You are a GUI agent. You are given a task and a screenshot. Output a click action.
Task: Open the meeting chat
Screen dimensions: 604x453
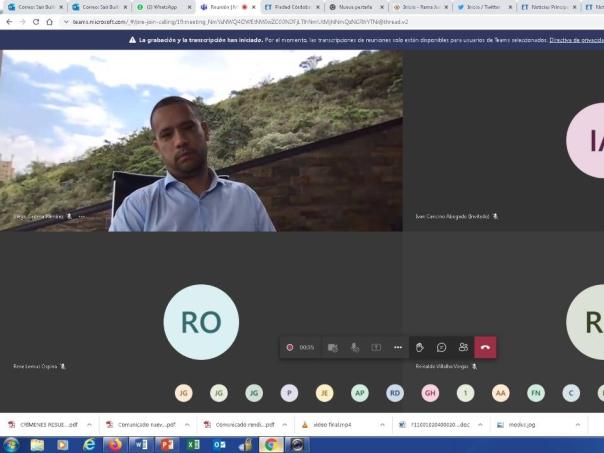click(441, 347)
